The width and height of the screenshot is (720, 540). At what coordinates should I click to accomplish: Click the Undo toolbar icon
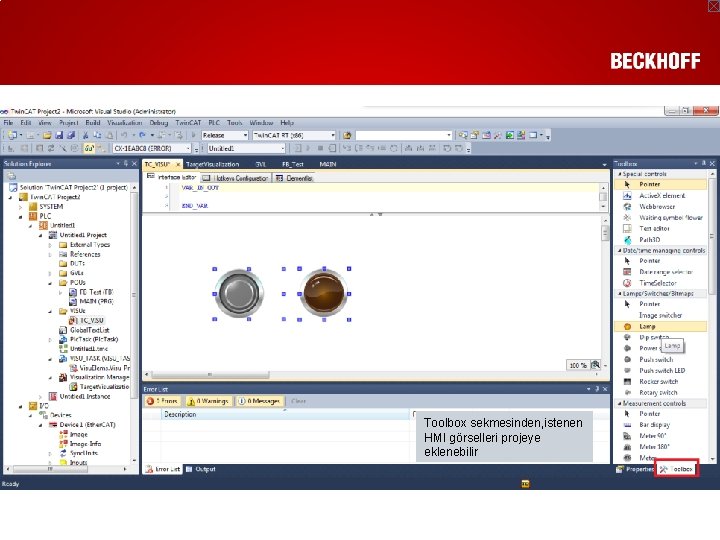pyautogui.click(x=124, y=135)
